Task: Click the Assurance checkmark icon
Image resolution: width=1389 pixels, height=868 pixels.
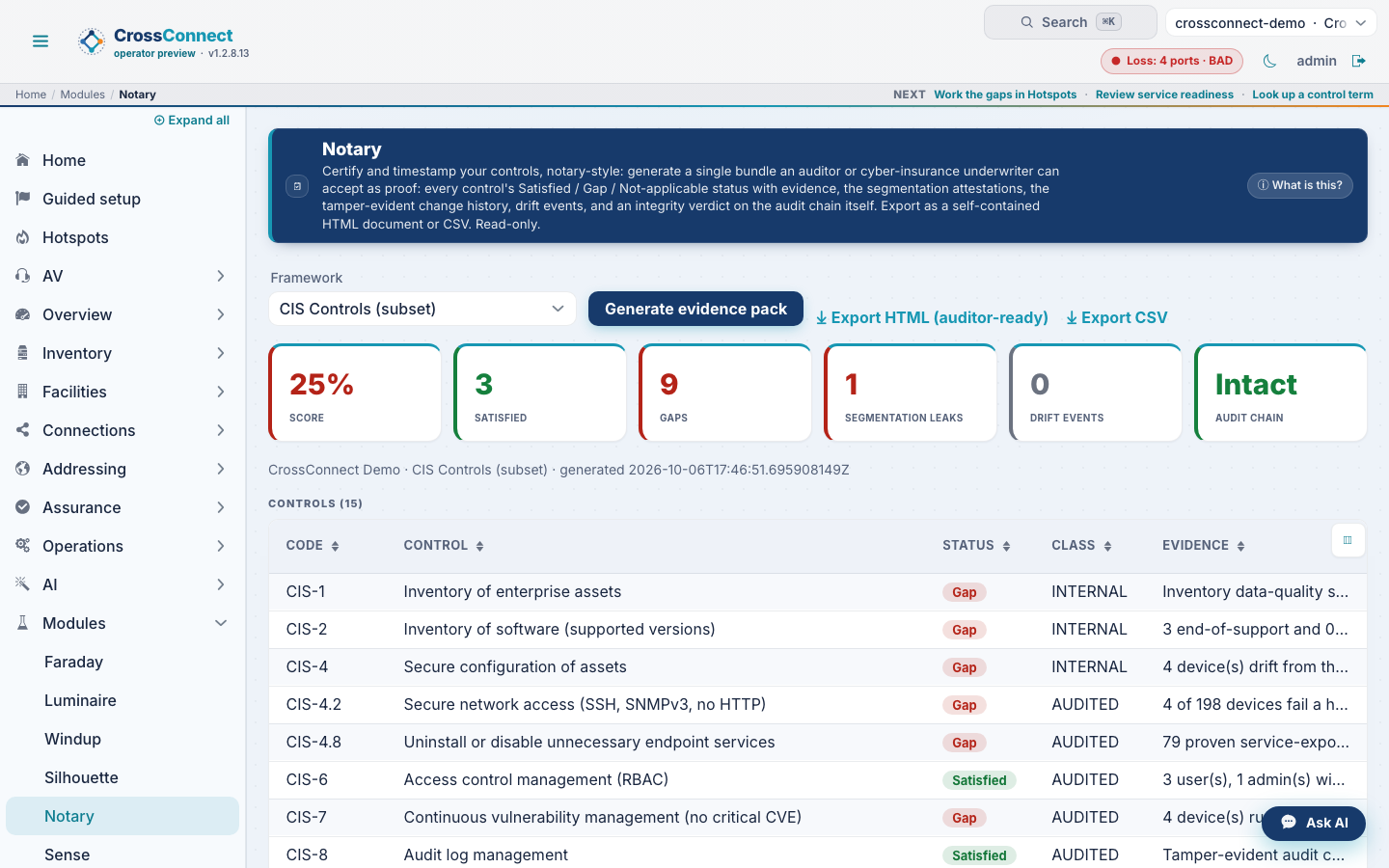Action: pos(23,507)
